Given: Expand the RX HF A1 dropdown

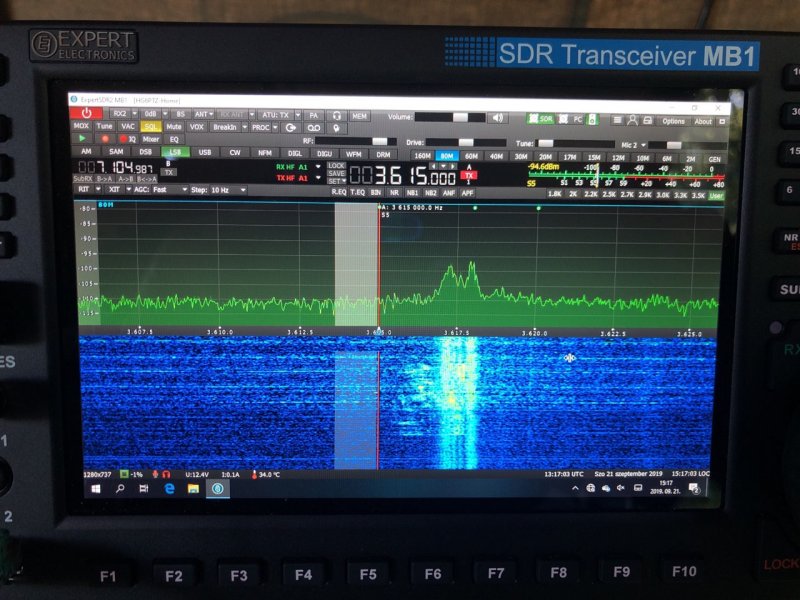Looking at the screenshot, I should (x=318, y=167).
